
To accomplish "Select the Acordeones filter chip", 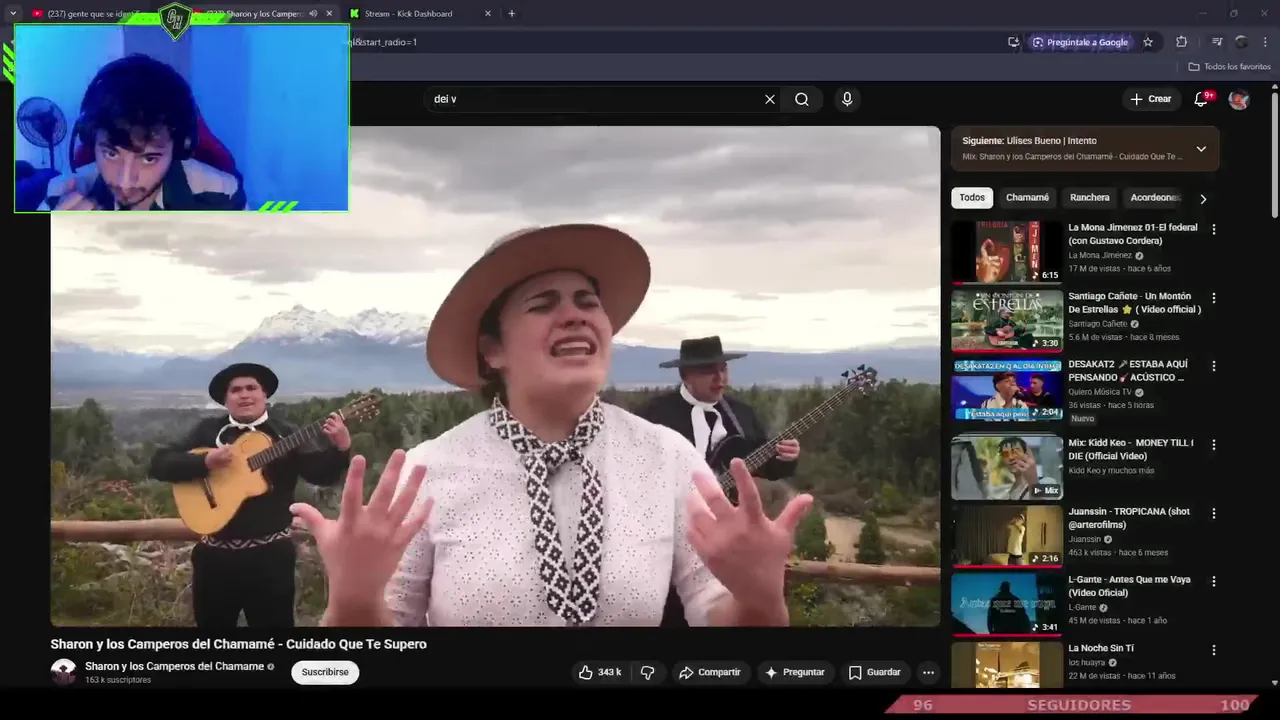I will (1155, 198).
